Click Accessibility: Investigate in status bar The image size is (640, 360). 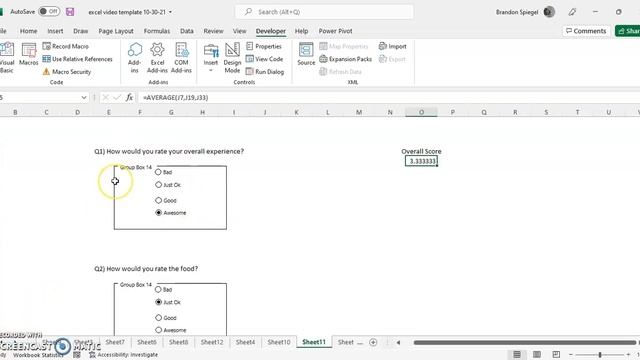(123, 355)
